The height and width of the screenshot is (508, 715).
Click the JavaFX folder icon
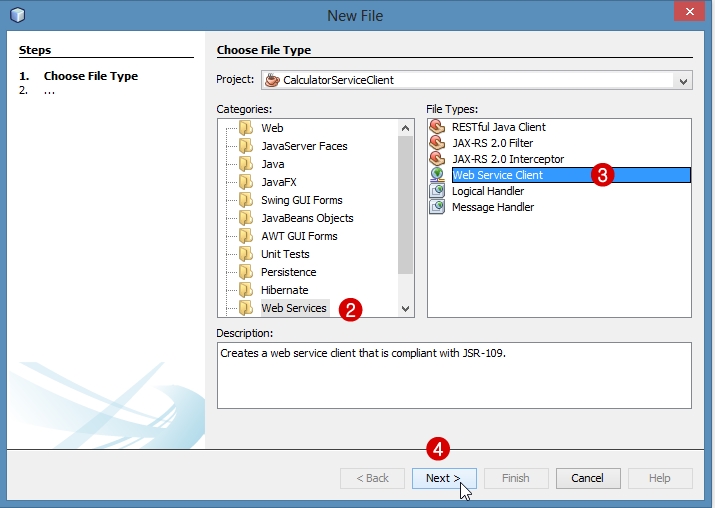(x=246, y=182)
